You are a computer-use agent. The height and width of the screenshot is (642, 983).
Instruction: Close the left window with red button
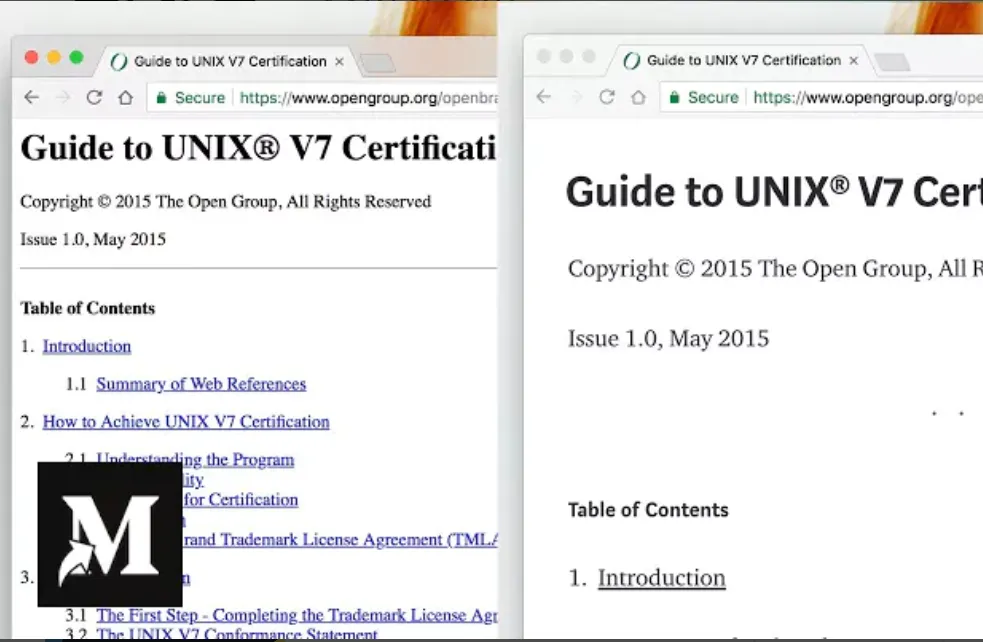pos(31,58)
